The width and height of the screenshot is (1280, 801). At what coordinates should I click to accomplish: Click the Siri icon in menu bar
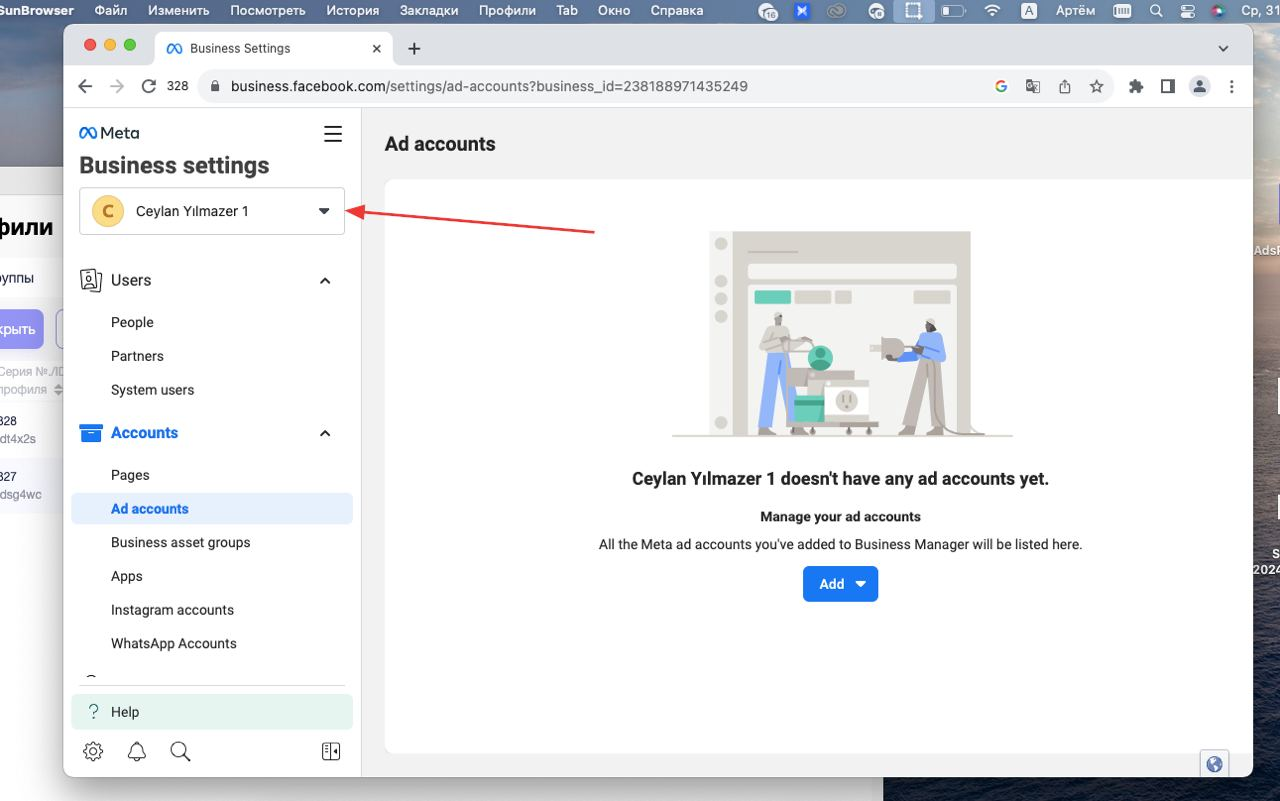(x=1218, y=11)
